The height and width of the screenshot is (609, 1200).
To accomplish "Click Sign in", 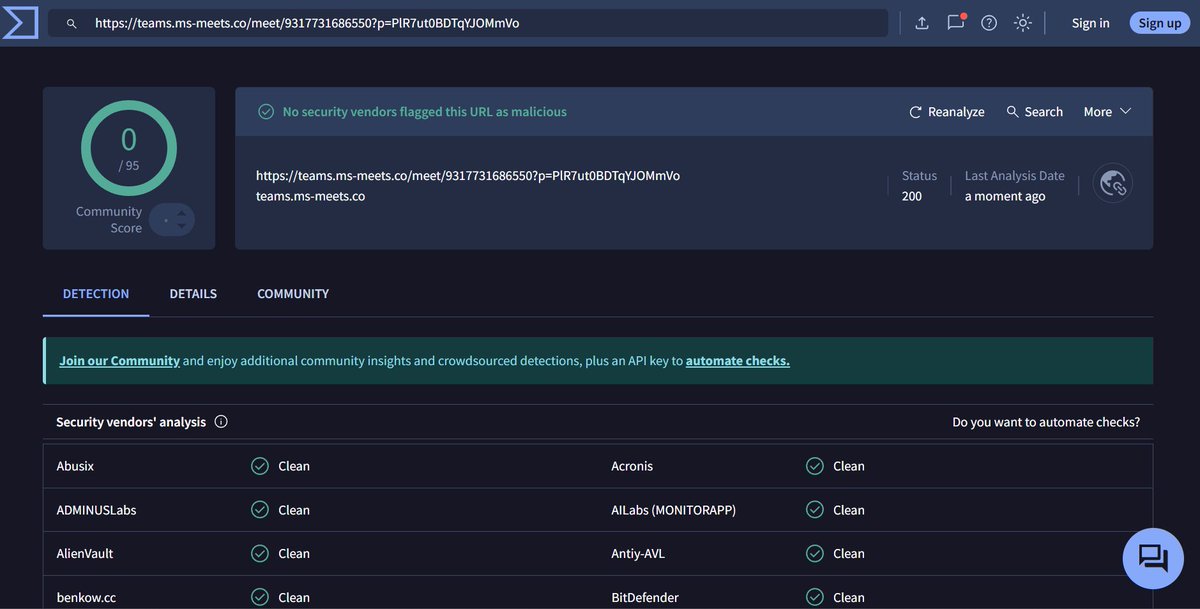I will coord(1090,23).
